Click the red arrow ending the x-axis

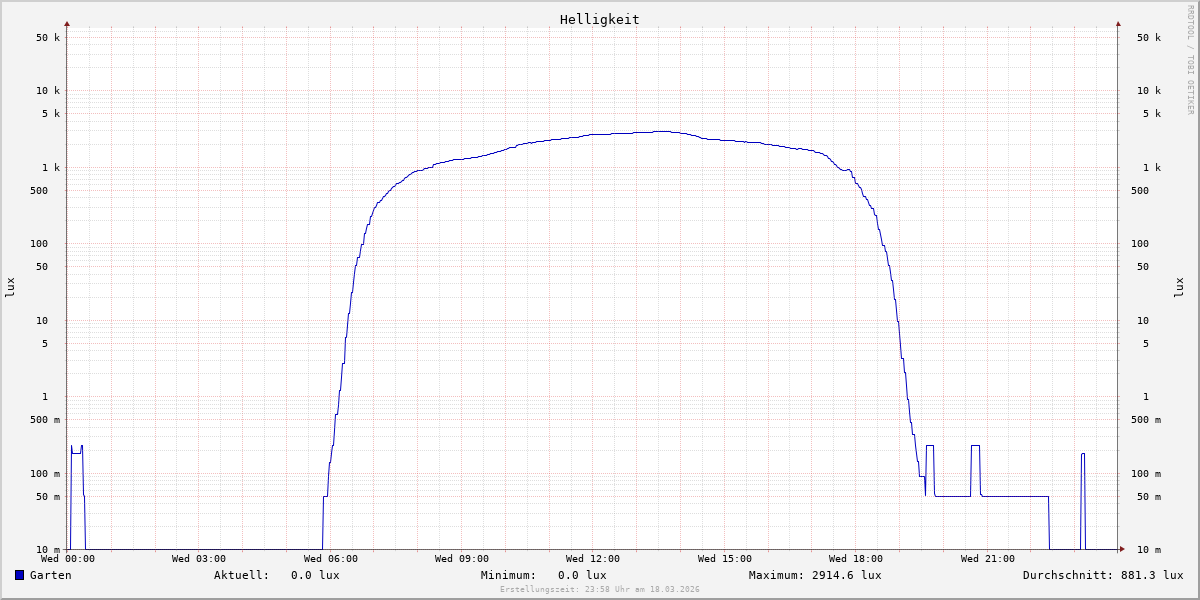click(x=1122, y=548)
